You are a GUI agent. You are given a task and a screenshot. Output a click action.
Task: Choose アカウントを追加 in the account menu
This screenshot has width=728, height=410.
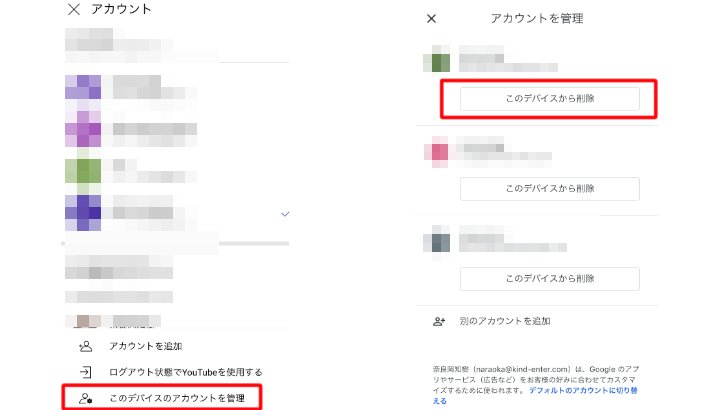146,346
